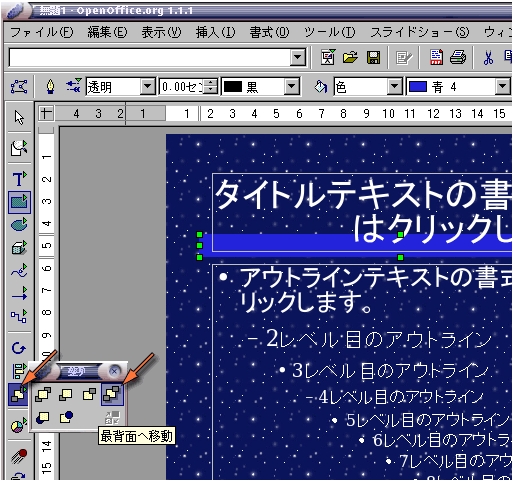Open the 編集(E) menu
The image size is (512, 480).
point(107,32)
